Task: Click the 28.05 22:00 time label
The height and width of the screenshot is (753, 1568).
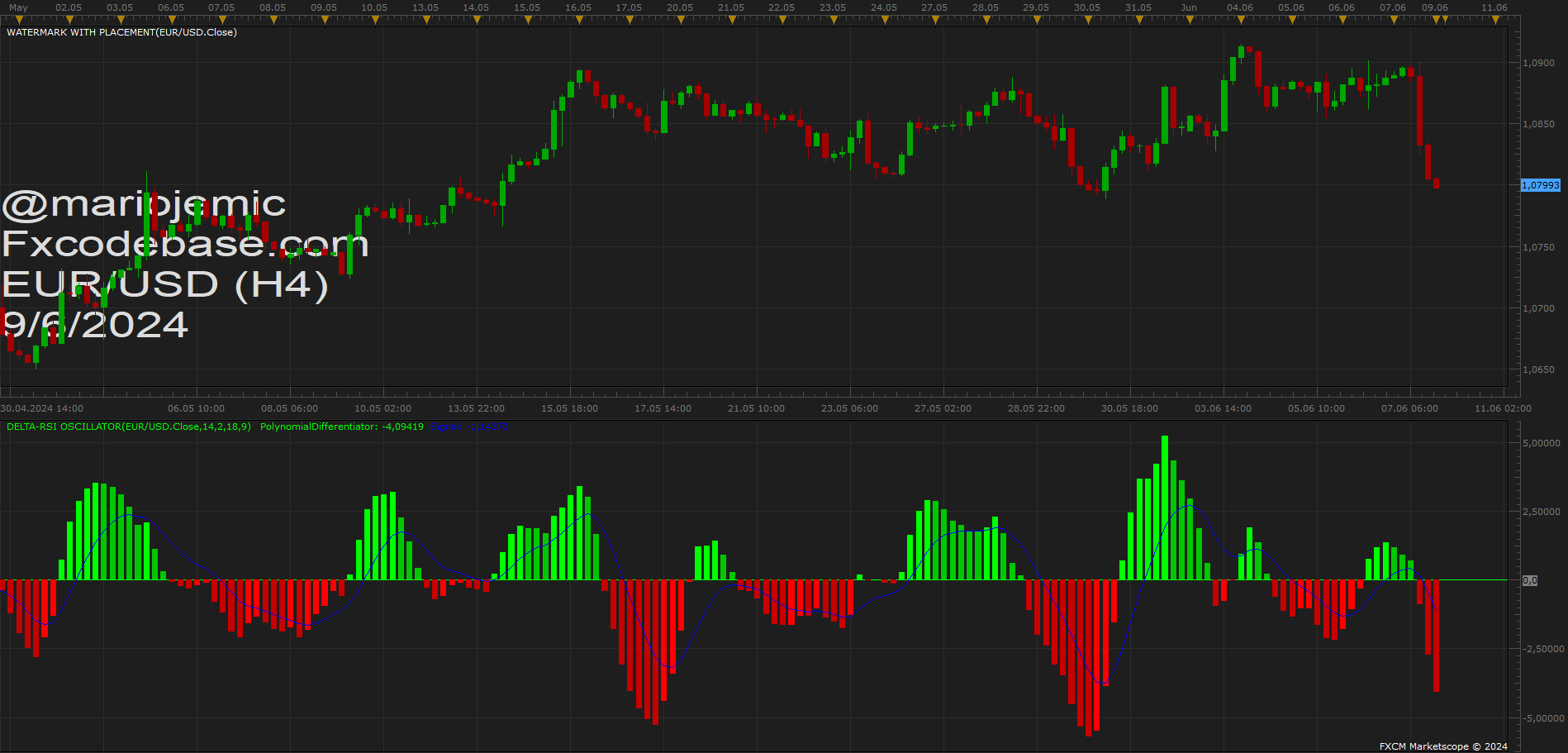Action: pos(1037,408)
